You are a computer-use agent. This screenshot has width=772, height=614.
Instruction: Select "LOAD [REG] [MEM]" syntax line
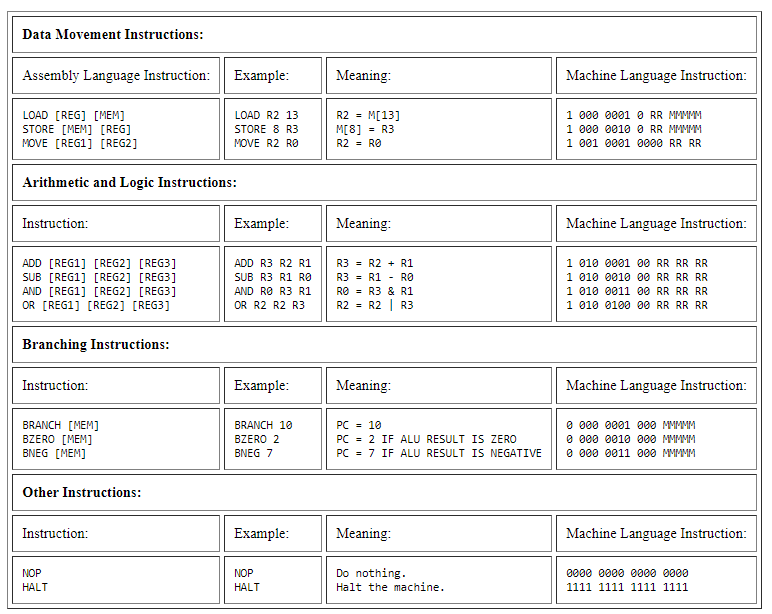[x=74, y=115]
